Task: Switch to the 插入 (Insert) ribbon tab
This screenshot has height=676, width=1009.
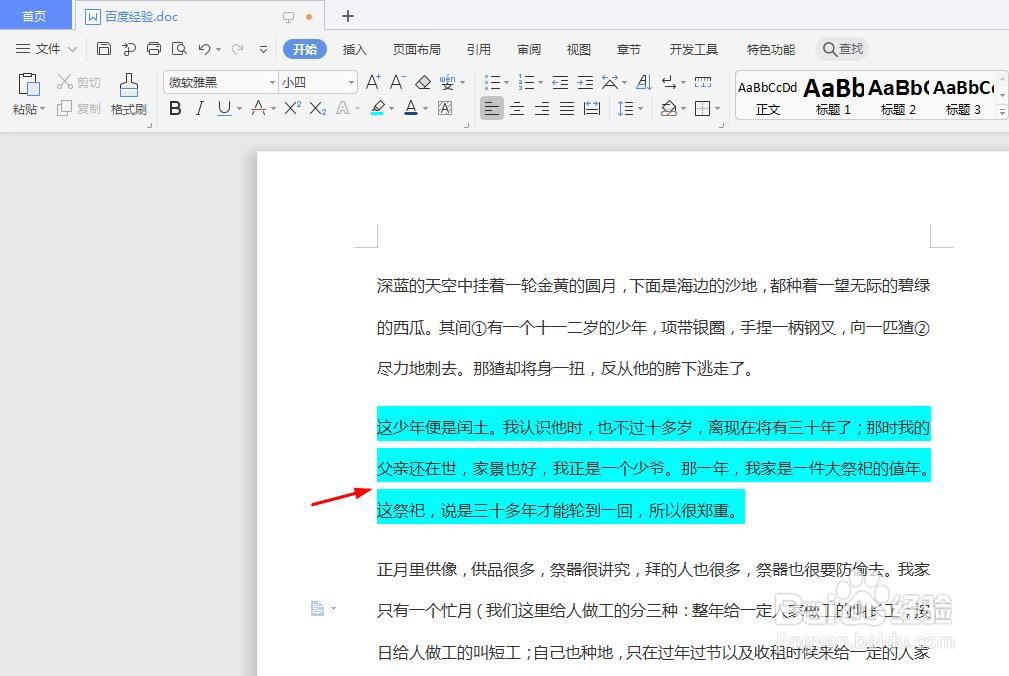Action: tap(354, 48)
